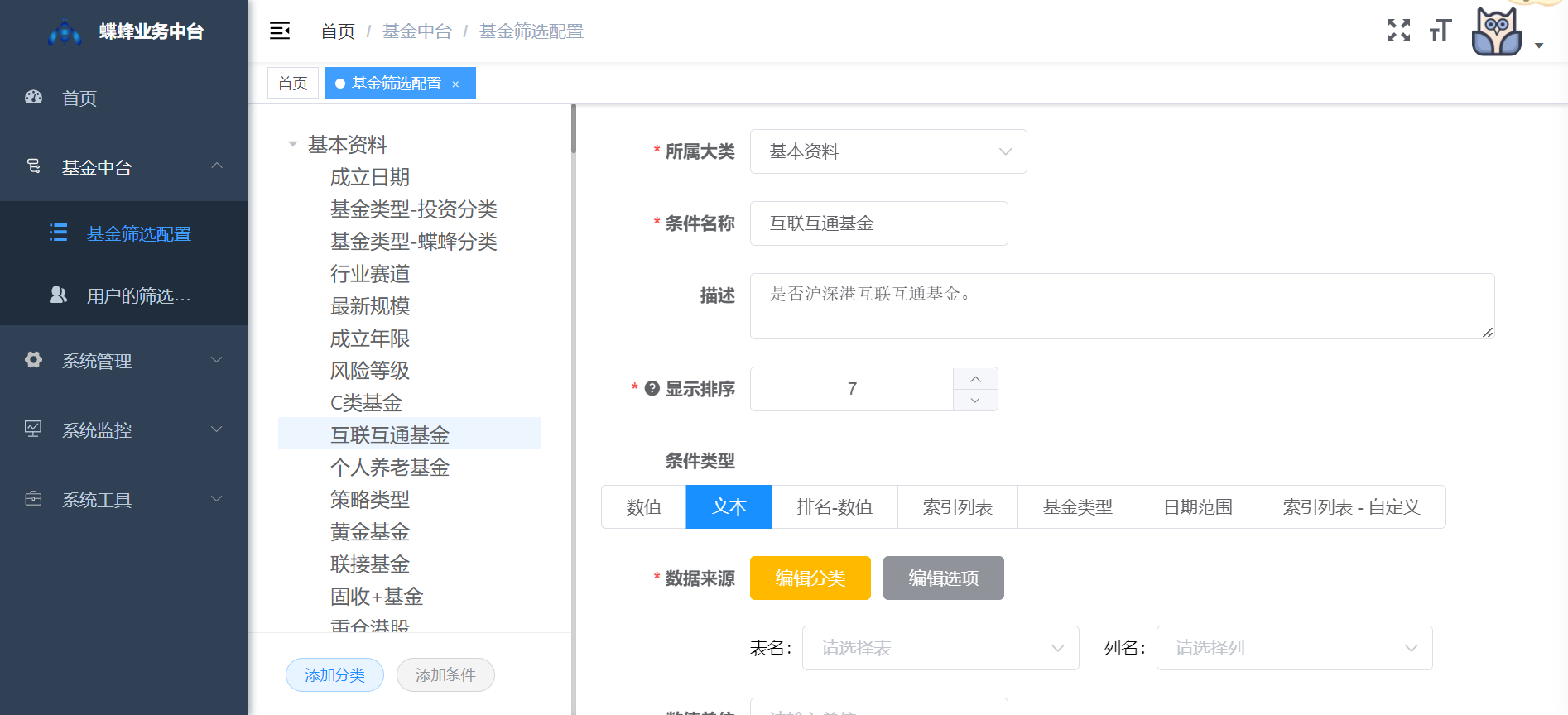The height and width of the screenshot is (715, 1568).
Task: Expand the 系统管理 sidebar menu
Action: tap(217, 360)
